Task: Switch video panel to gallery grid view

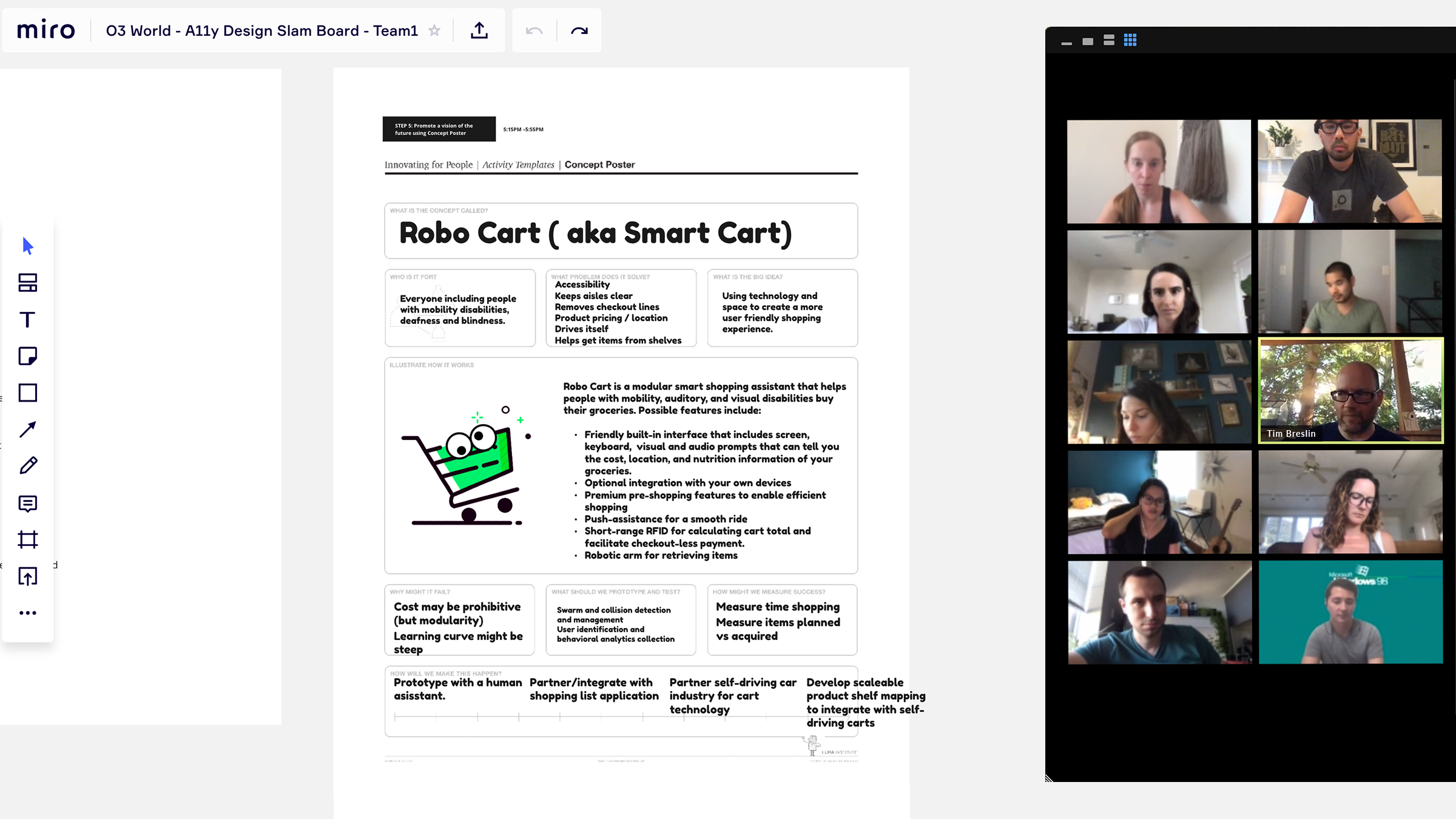Action: point(1130,40)
